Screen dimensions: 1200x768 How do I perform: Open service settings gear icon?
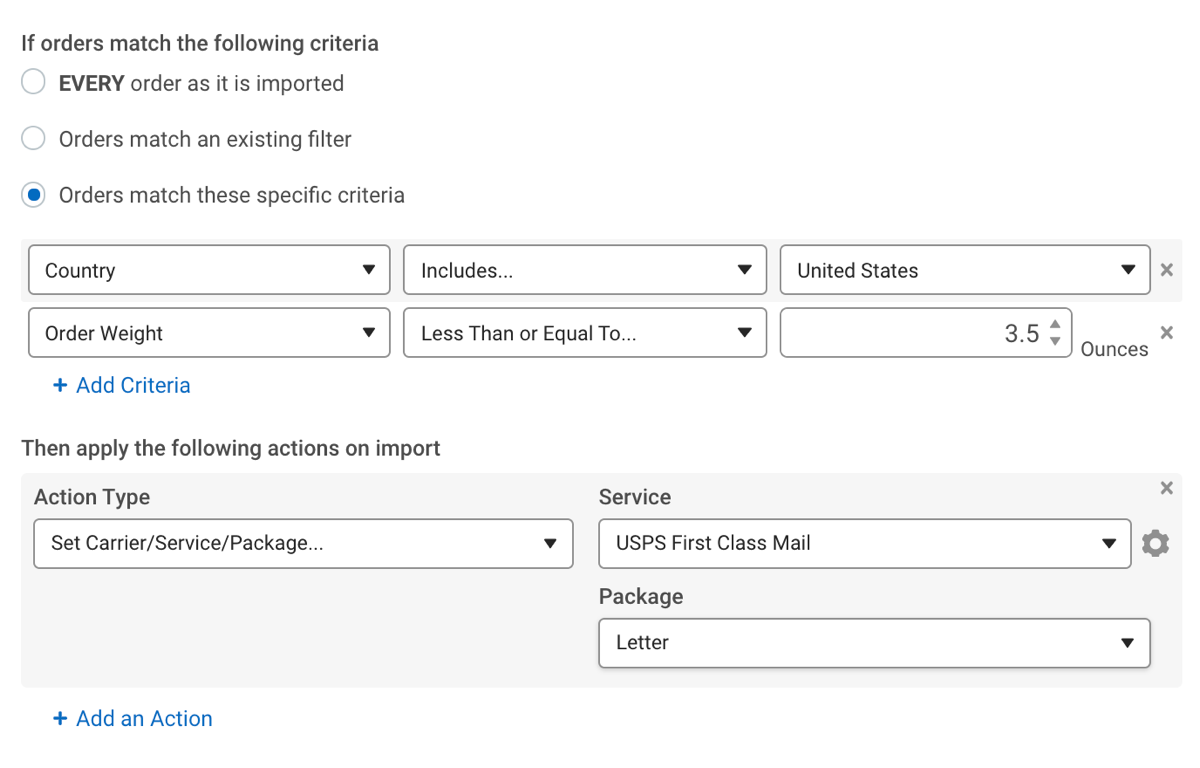pos(1155,543)
